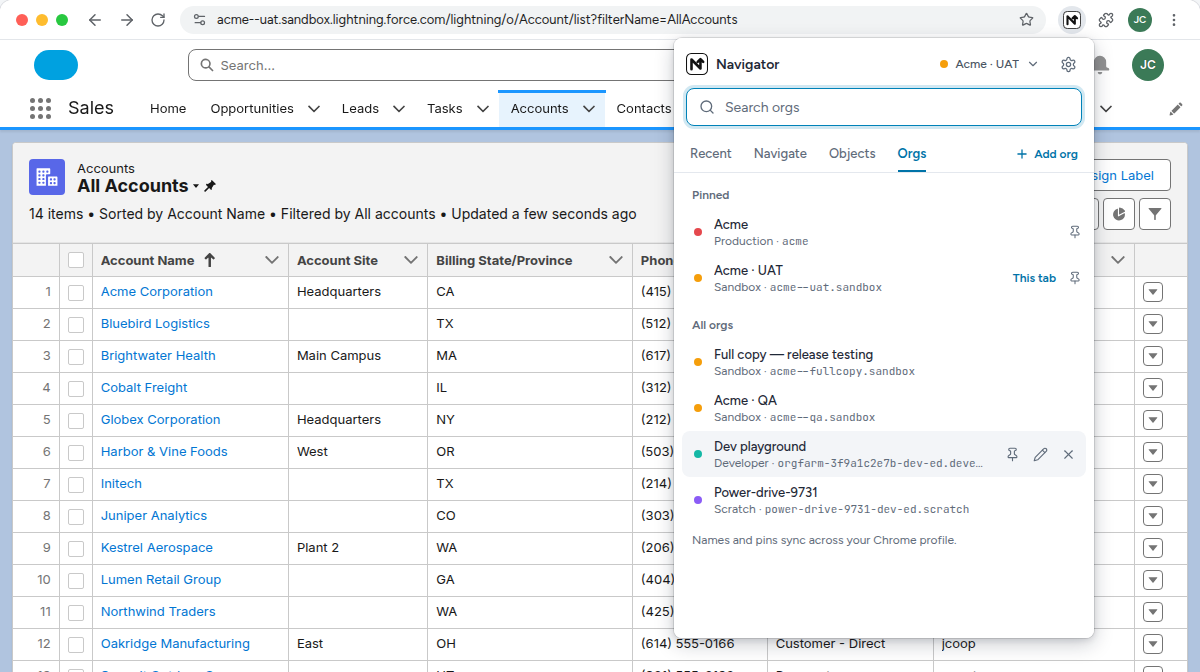Screen dimensions: 1200x672
Task: Open row actions for Oakridge Manufacturing
Action: point(1153,644)
